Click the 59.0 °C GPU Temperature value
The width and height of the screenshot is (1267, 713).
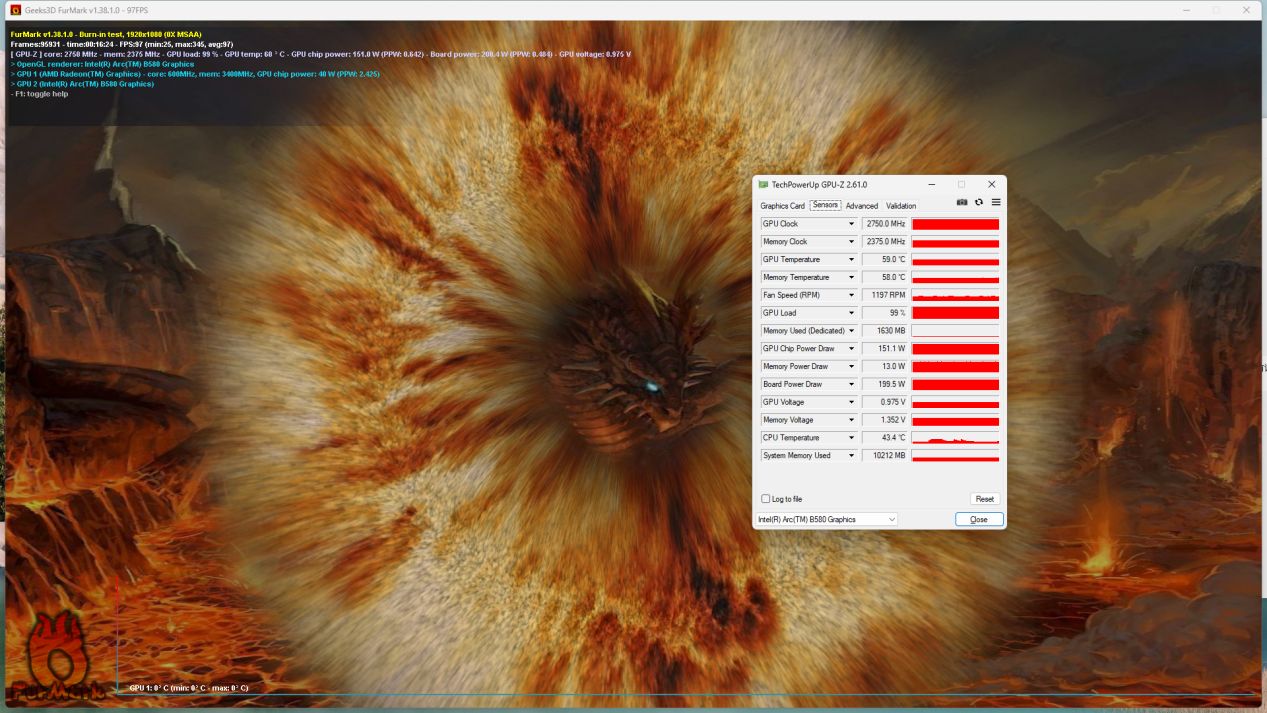[x=885, y=260]
